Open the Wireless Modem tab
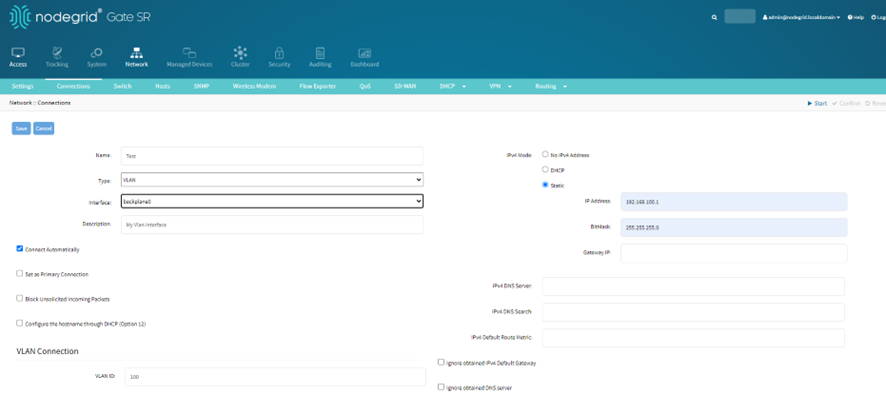The image size is (886, 395). click(254, 86)
